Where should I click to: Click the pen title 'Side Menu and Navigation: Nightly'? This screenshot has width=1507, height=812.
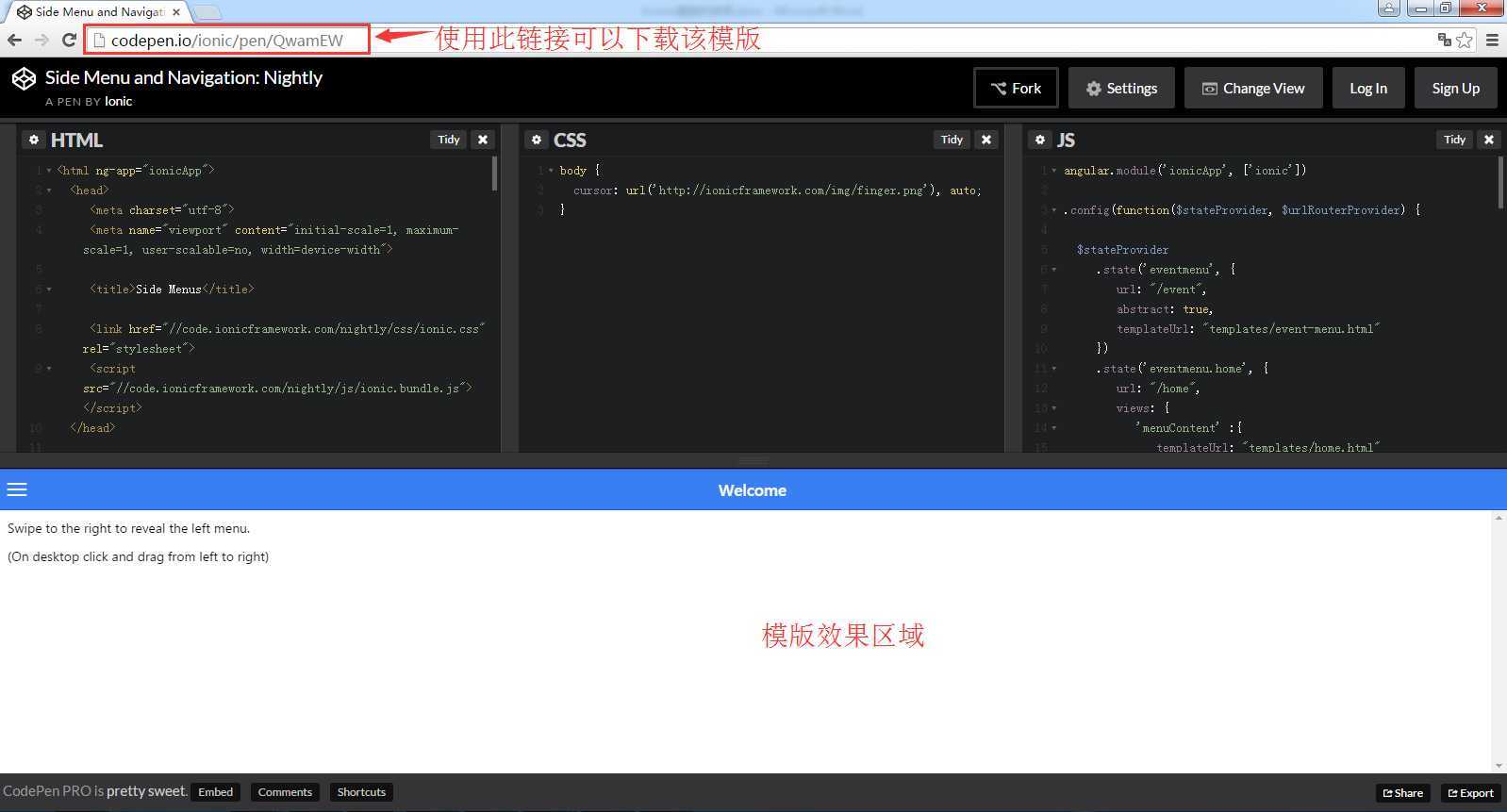184,77
